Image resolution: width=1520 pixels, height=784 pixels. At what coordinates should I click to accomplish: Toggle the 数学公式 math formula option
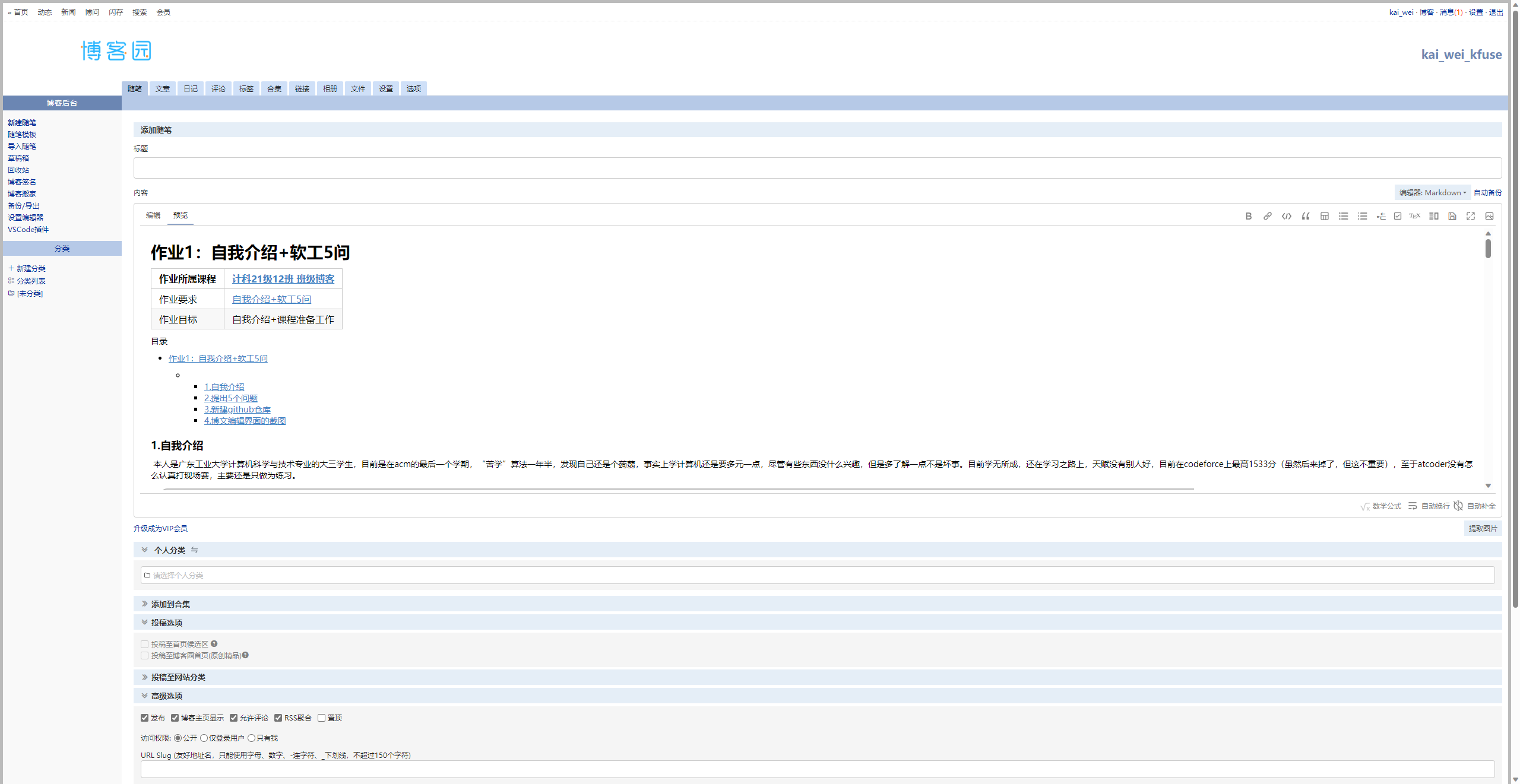pos(1380,506)
